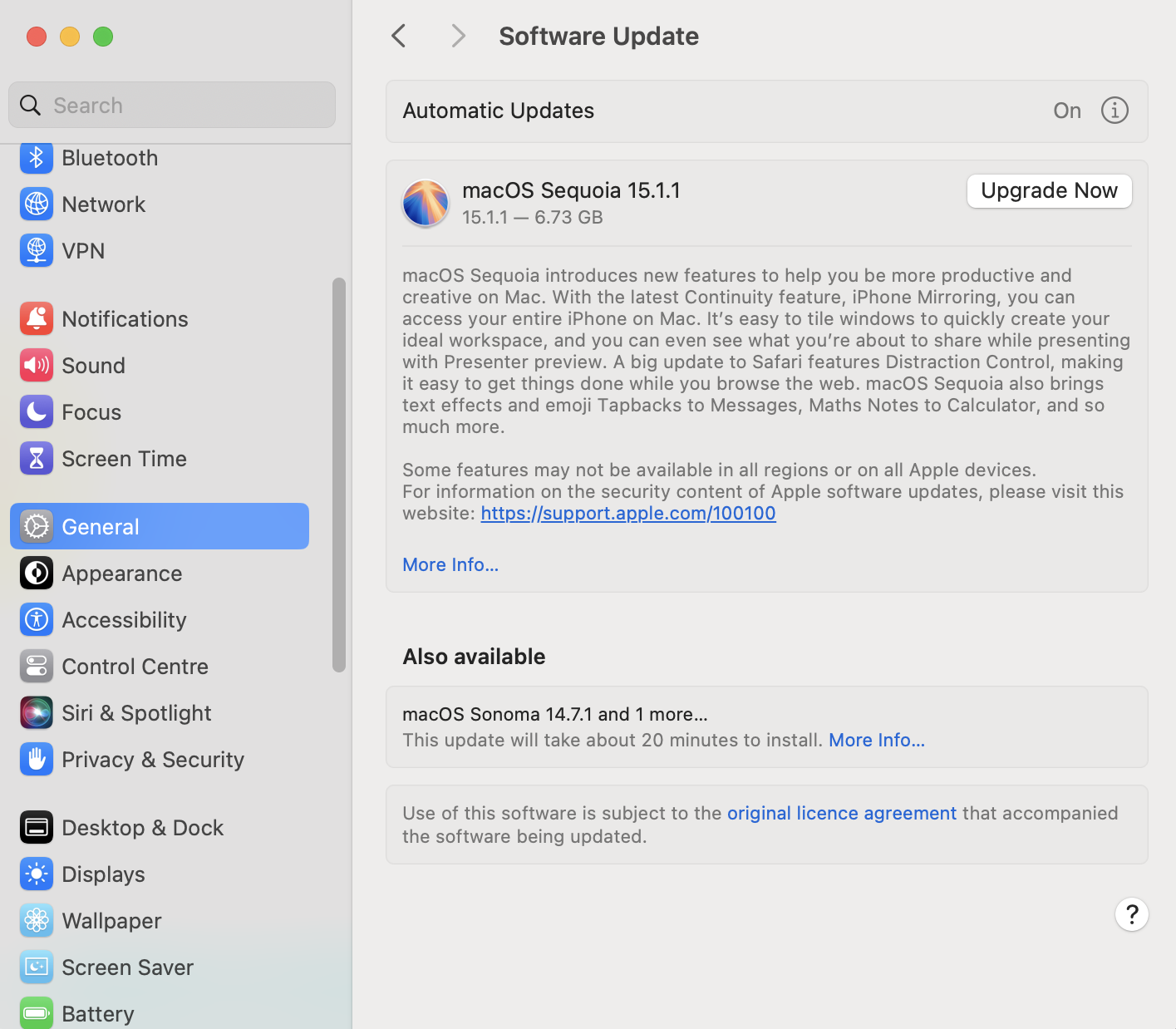Click the Desktop & Dock icon
The width and height of the screenshot is (1176, 1029).
pyautogui.click(x=37, y=828)
